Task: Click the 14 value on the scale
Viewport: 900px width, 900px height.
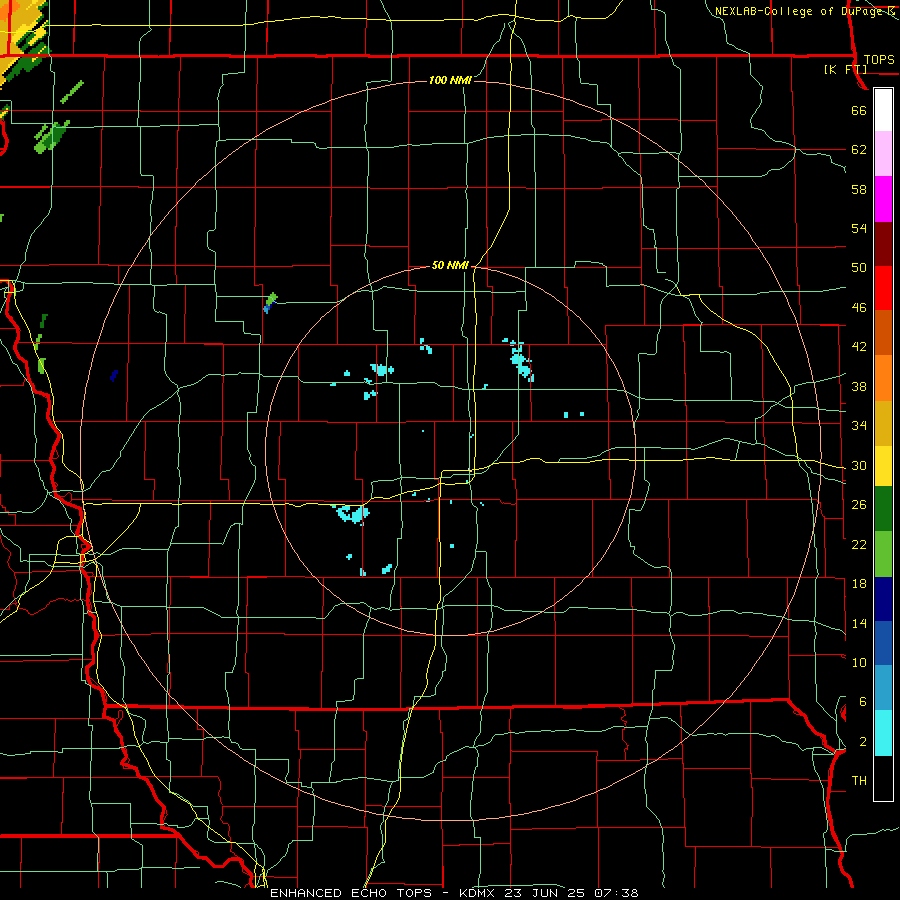Action: pos(859,623)
